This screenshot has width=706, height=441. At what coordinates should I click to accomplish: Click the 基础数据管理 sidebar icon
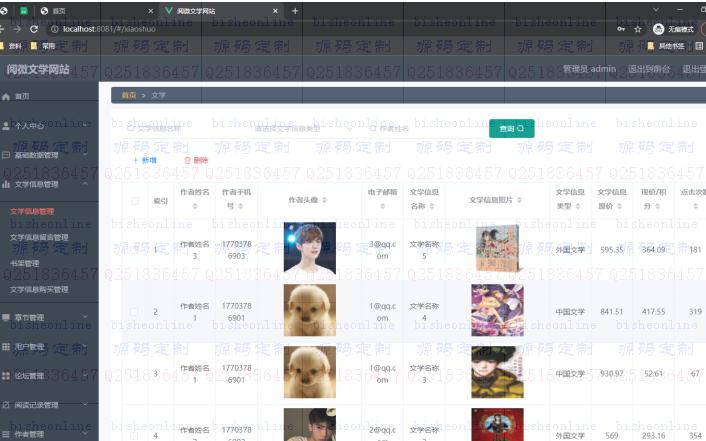coord(6,155)
